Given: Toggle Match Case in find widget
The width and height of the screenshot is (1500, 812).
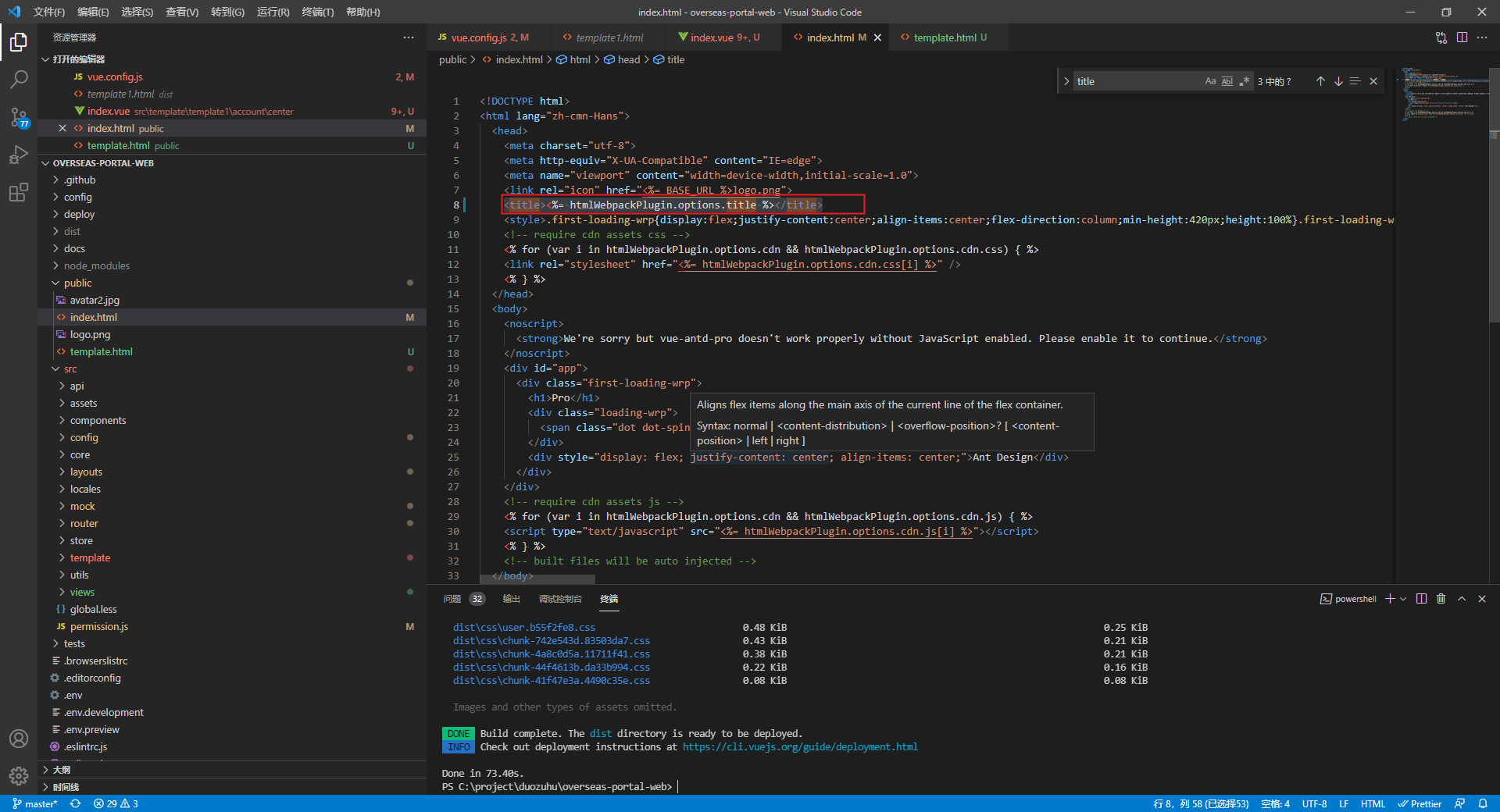Looking at the screenshot, I should 1210,81.
